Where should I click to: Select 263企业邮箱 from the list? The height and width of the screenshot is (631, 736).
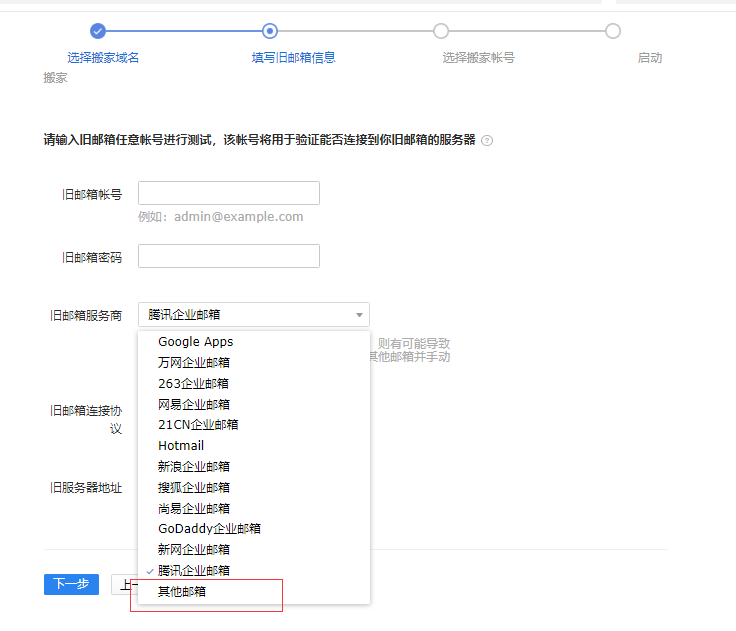(x=193, y=383)
